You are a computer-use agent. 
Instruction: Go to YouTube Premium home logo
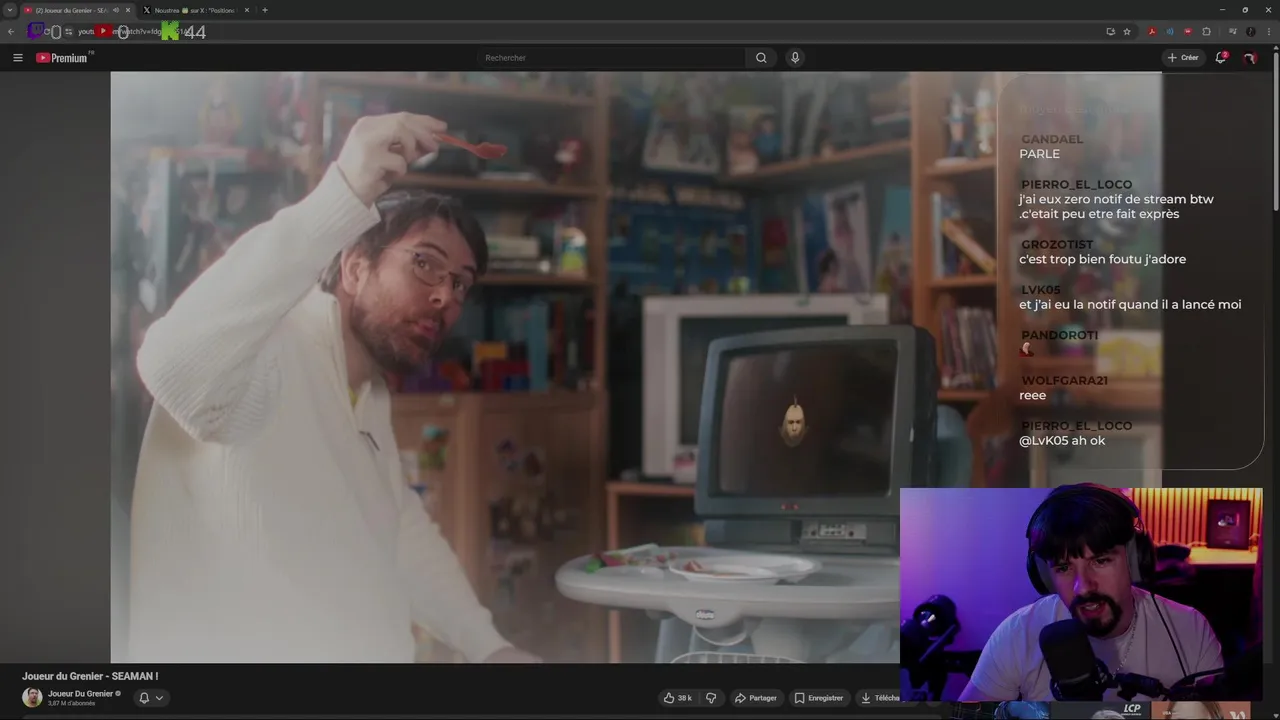click(63, 58)
